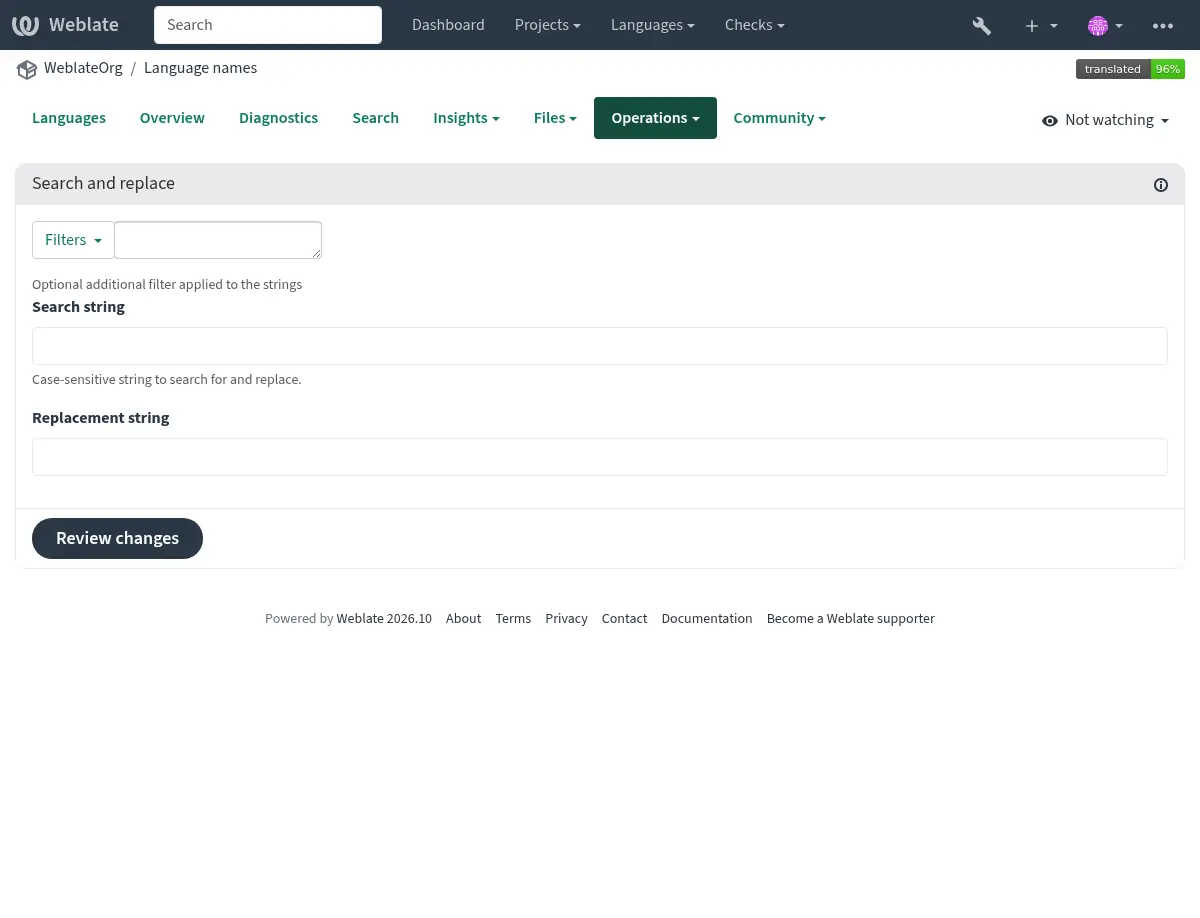
Task: Click into the Replacement string field
Action: 600,457
